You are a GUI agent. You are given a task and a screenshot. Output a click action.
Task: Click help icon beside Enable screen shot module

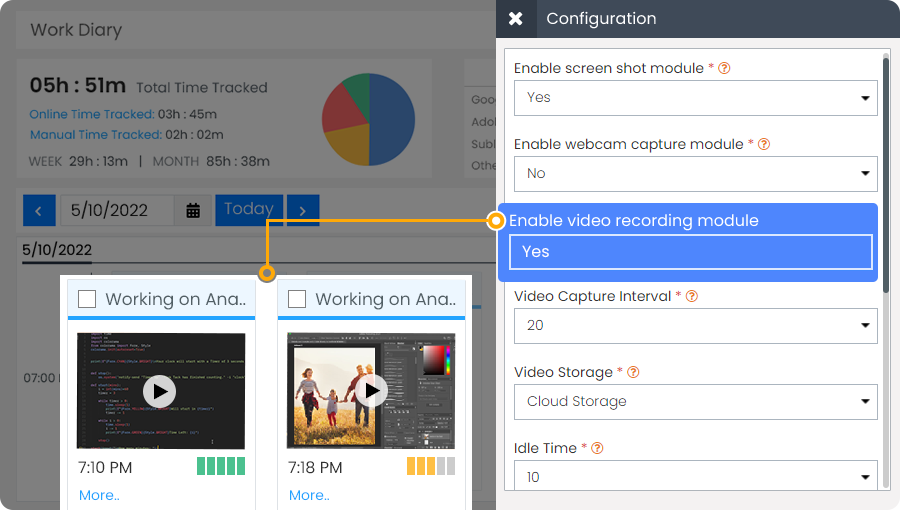[x=724, y=68]
